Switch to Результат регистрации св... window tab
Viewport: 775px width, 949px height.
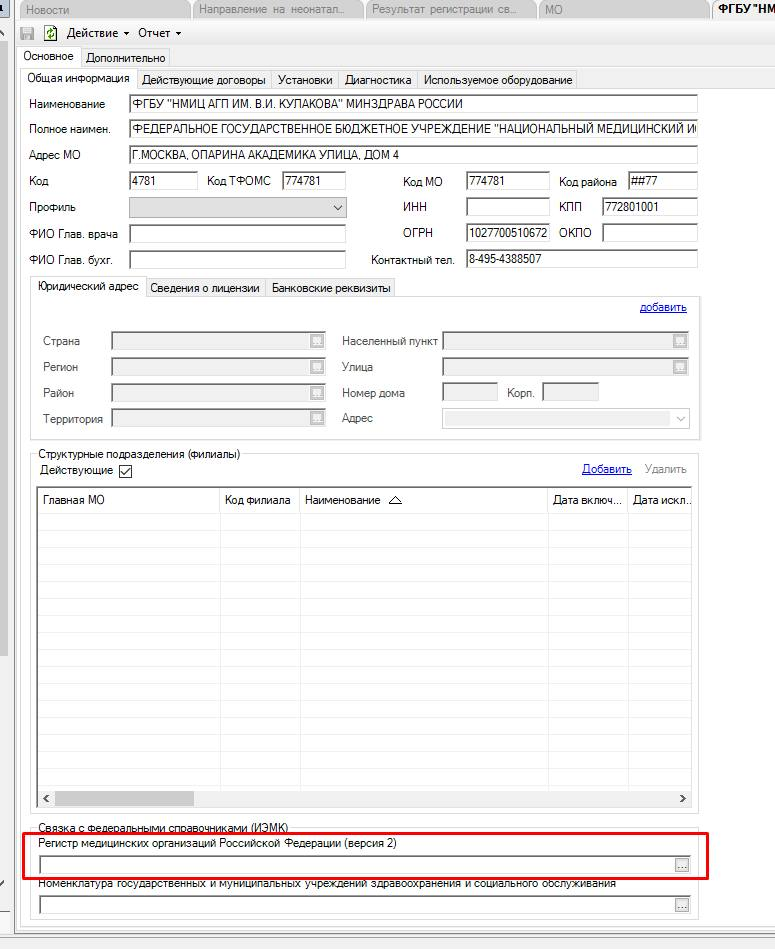point(450,10)
